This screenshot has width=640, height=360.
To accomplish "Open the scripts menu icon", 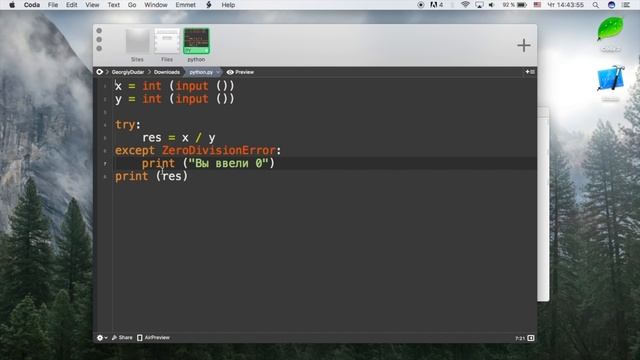I will (209, 5).
